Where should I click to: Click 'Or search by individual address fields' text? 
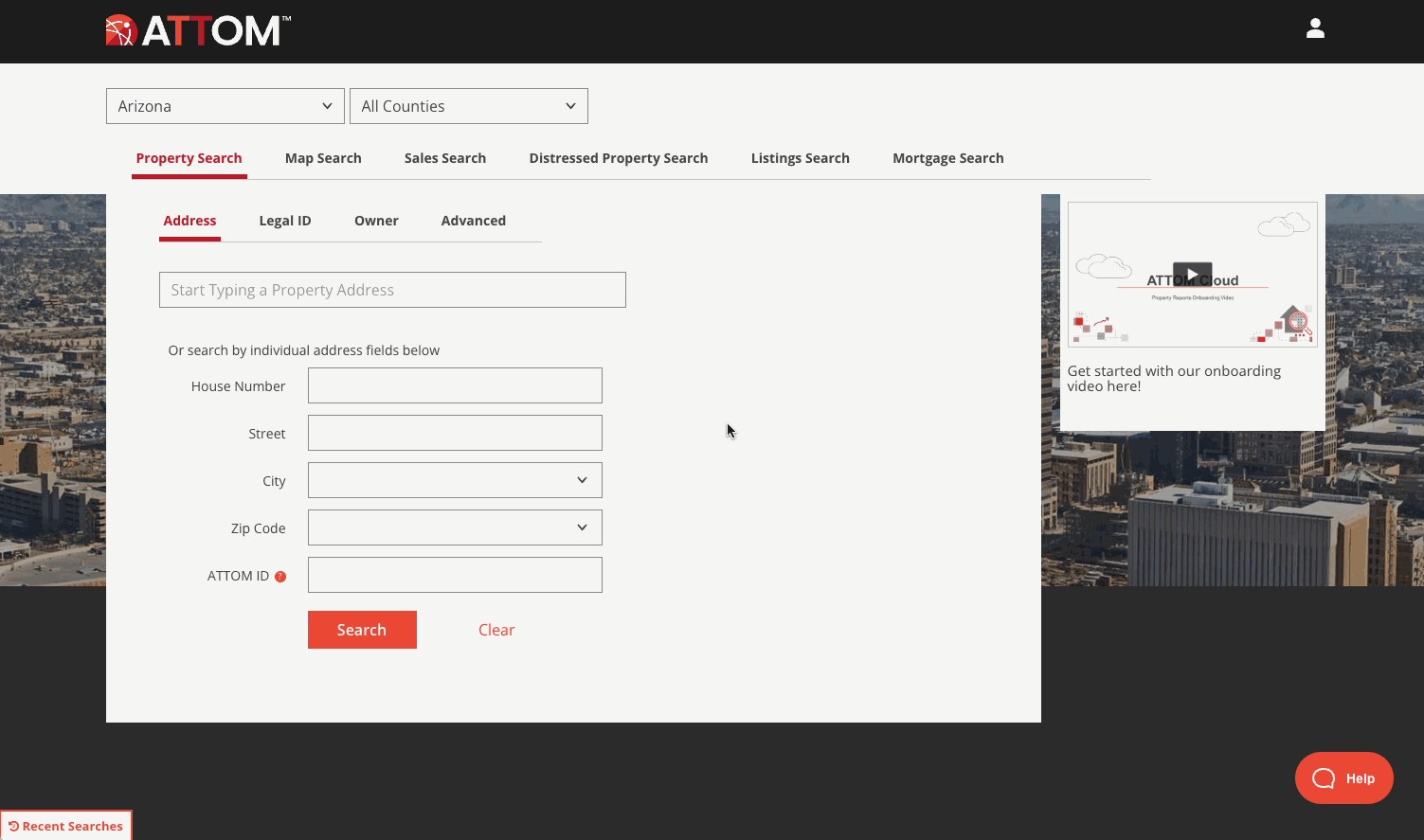[x=304, y=350]
